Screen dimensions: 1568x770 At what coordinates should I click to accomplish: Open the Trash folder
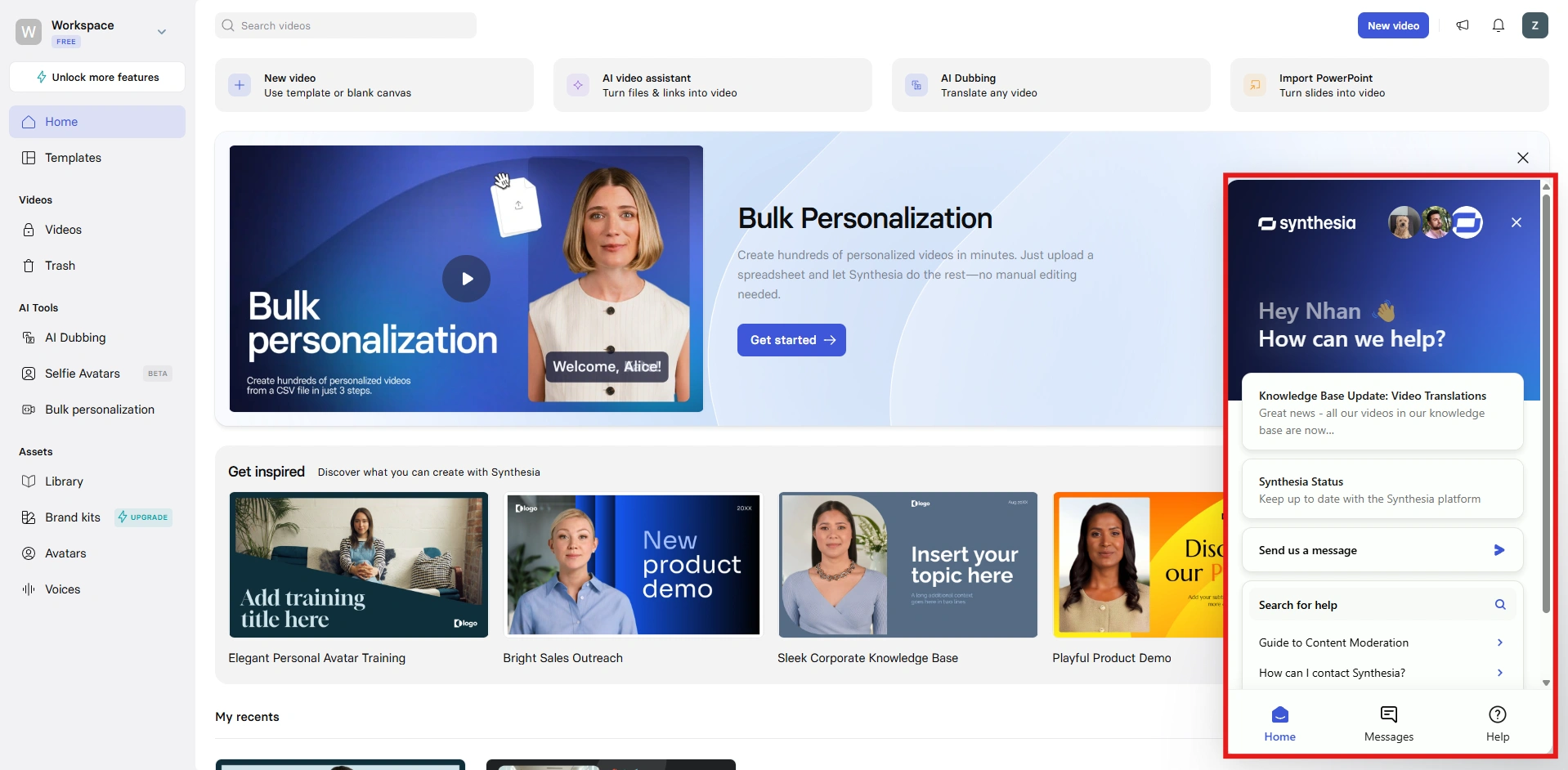pos(97,266)
